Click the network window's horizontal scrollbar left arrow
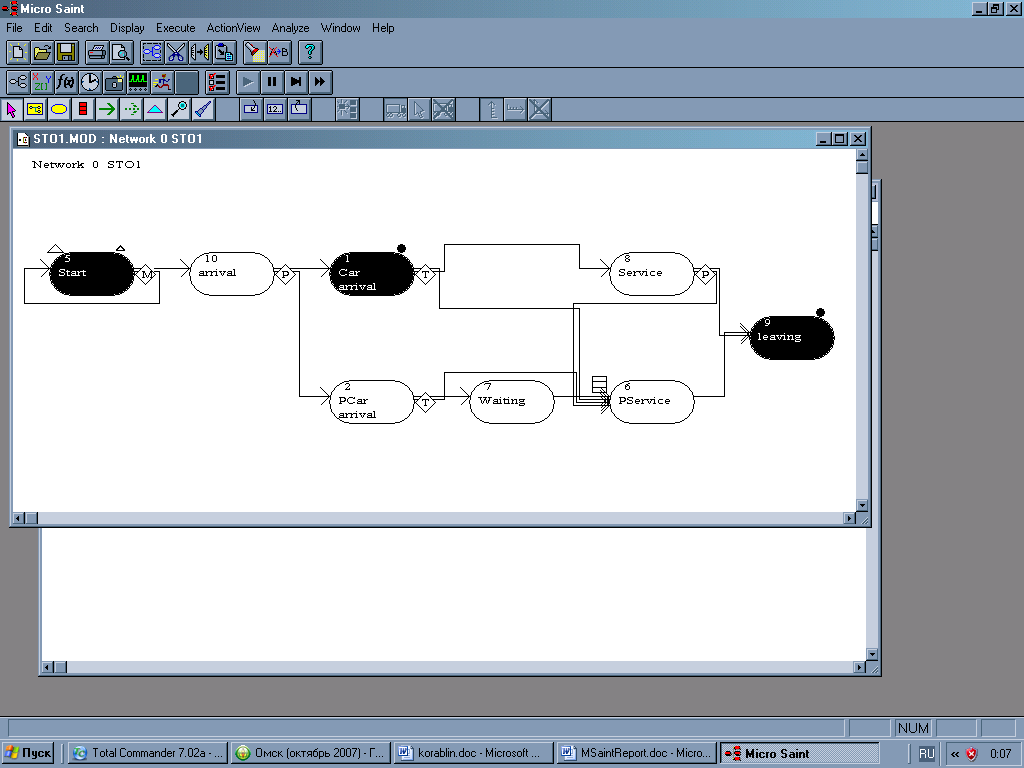The width and height of the screenshot is (1024, 768). [x=18, y=518]
